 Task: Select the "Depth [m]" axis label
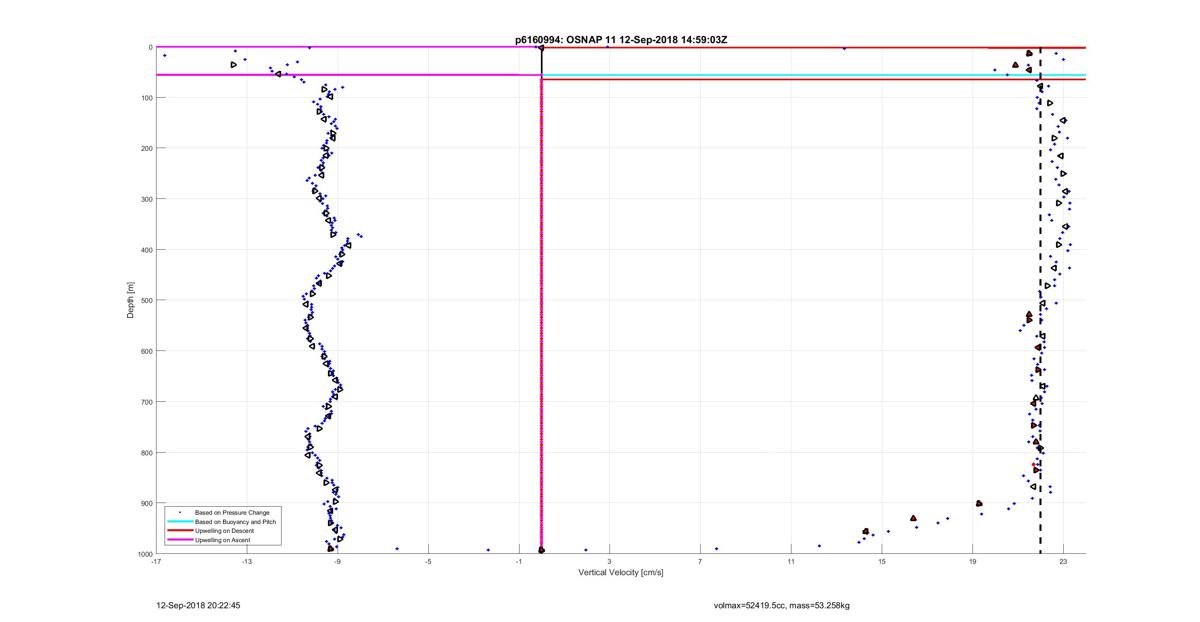pyautogui.click(x=131, y=300)
